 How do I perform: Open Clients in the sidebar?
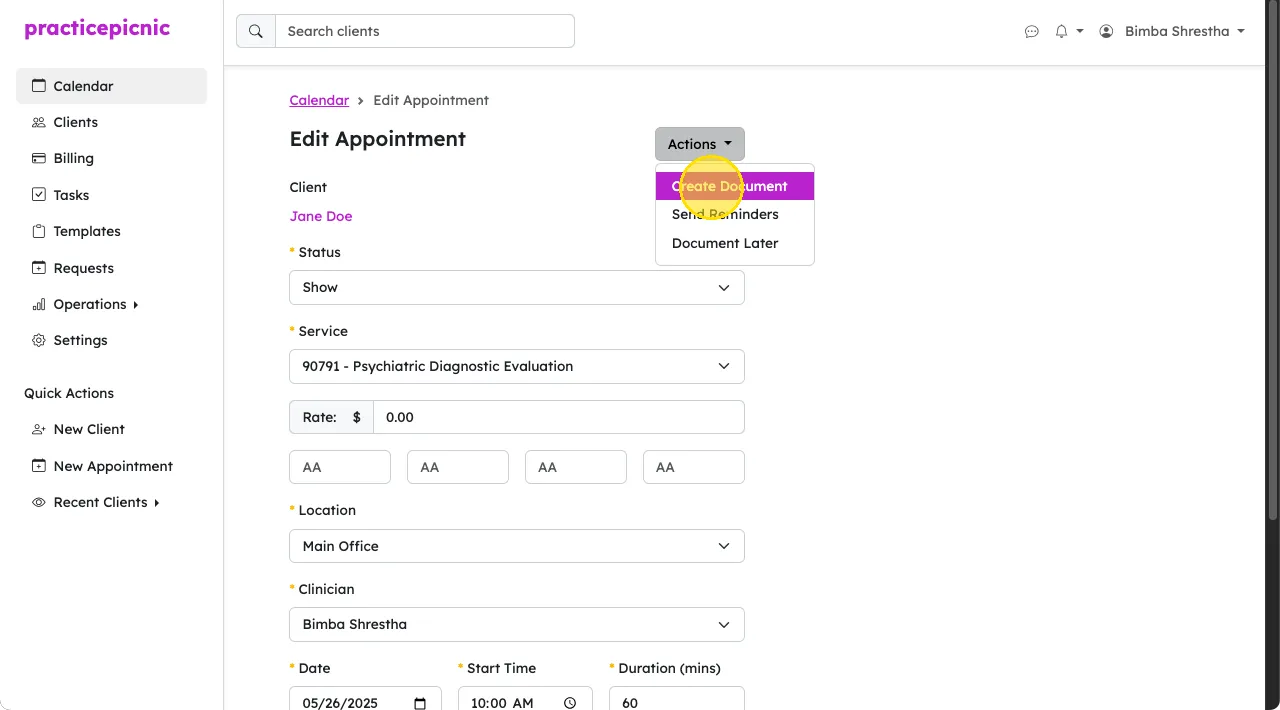pos(111,122)
